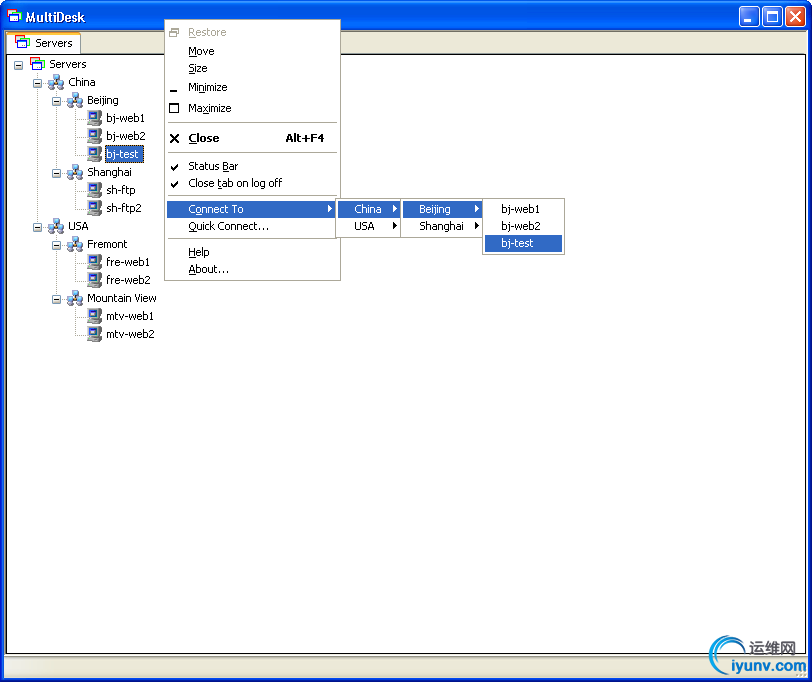Choose Minimize from the system menu
812x682 pixels.
coord(253,88)
